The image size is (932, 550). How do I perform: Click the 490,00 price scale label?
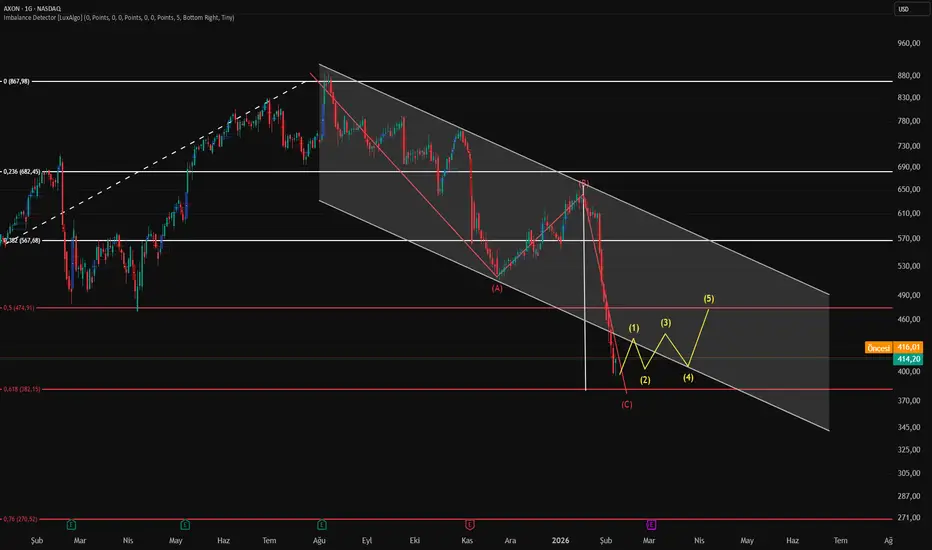pos(908,295)
